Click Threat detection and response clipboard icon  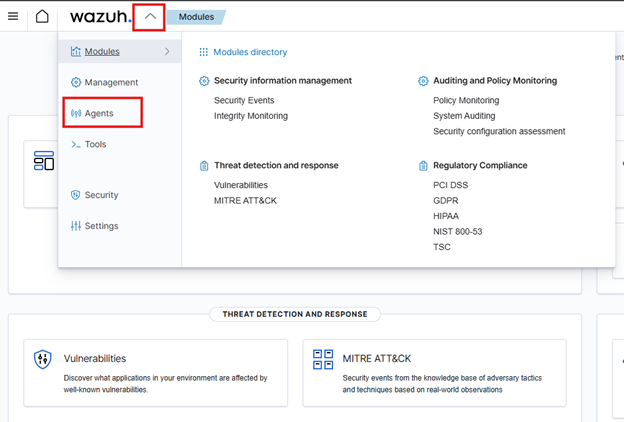coord(204,166)
